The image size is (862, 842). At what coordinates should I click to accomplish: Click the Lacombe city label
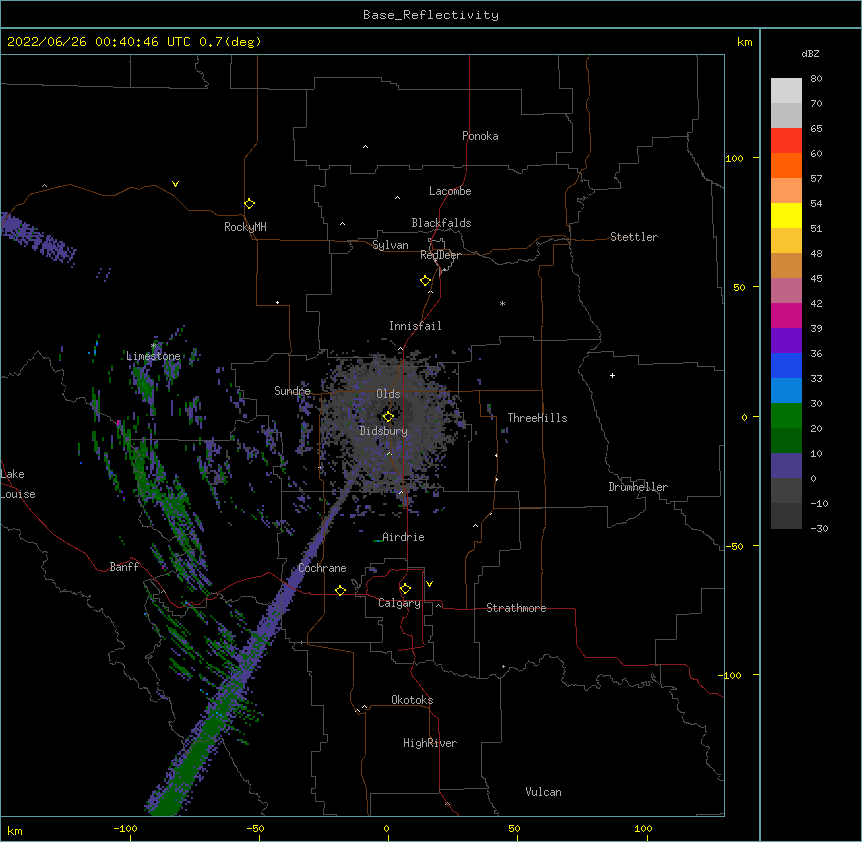450,191
